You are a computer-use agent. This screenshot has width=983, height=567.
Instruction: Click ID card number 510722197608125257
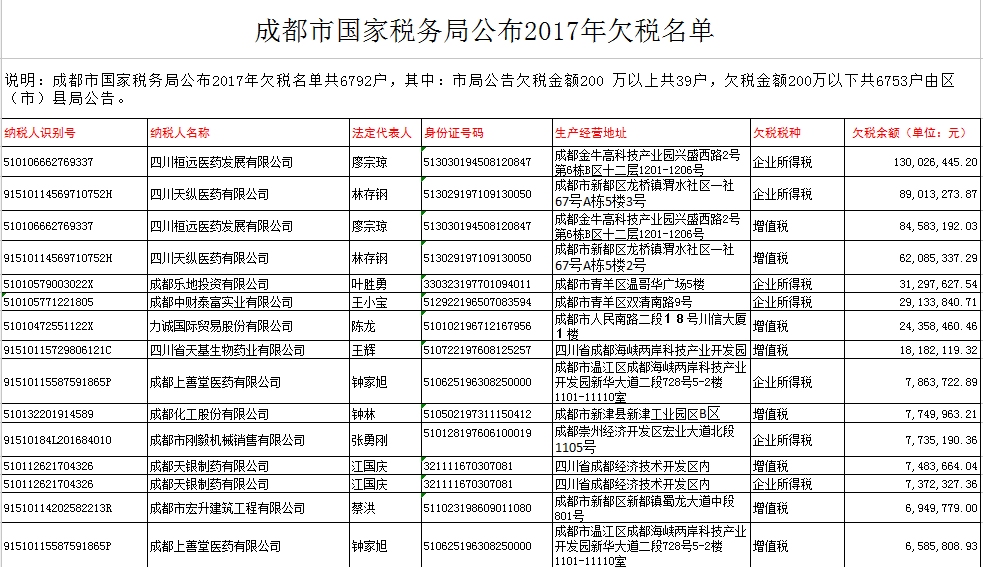coord(477,350)
